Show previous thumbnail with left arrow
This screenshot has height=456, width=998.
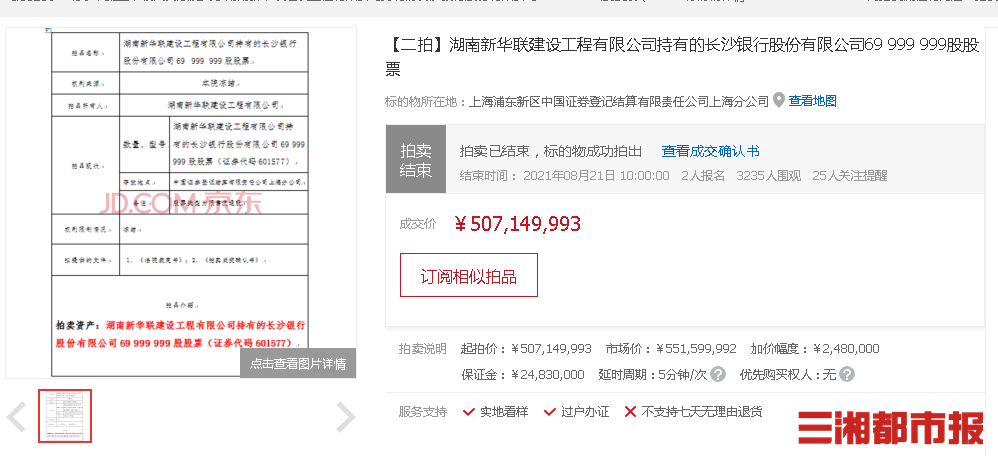(17, 417)
